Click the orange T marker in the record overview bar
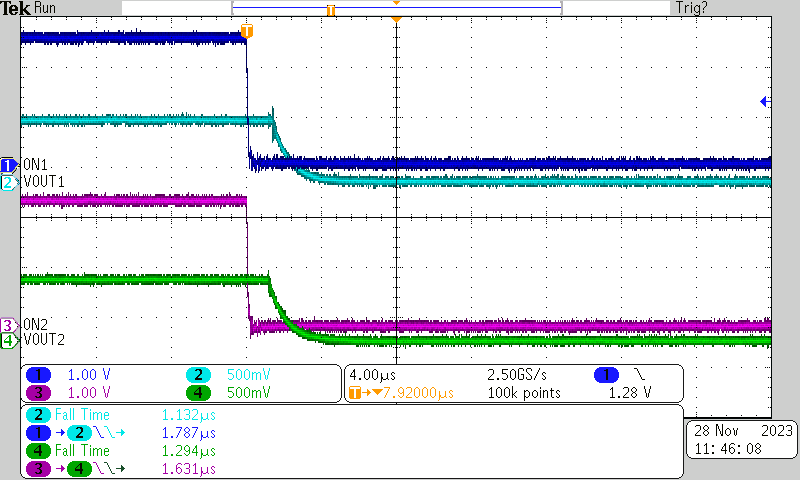Viewport: 800px width, 480px height. point(331,10)
